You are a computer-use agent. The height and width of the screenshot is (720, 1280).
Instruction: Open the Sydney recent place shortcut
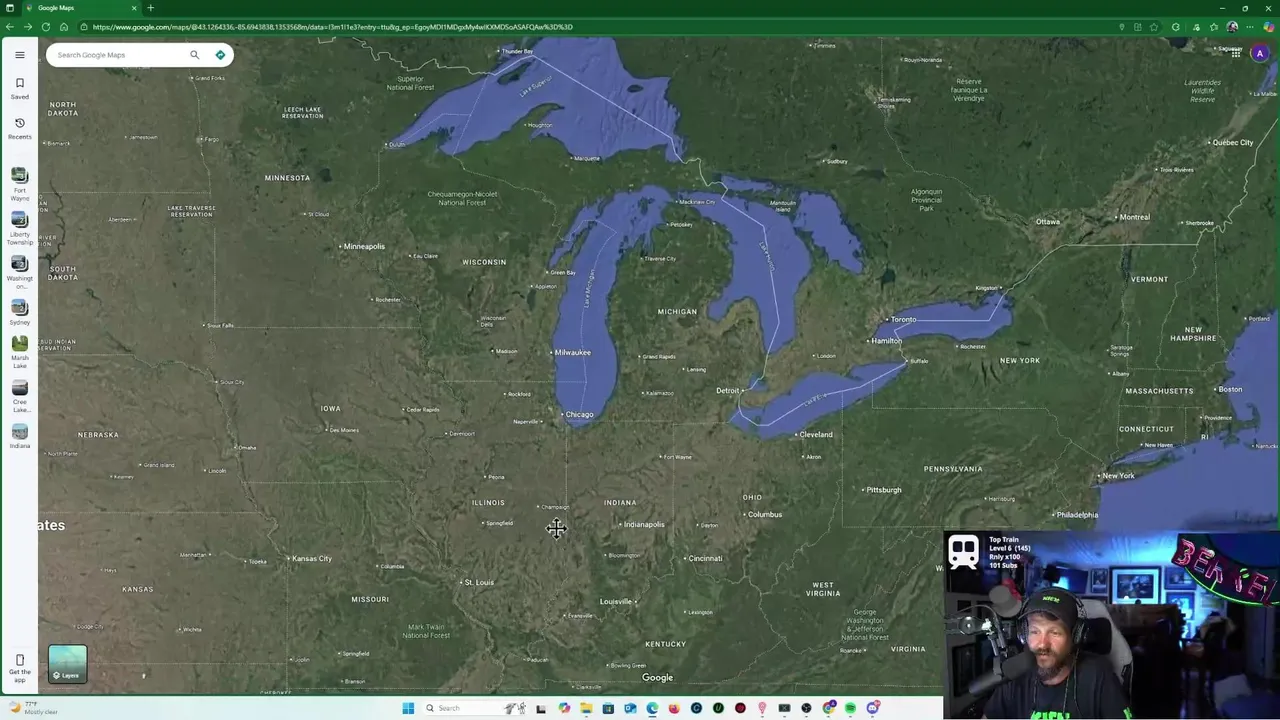pyautogui.click(x=19, y=312)
